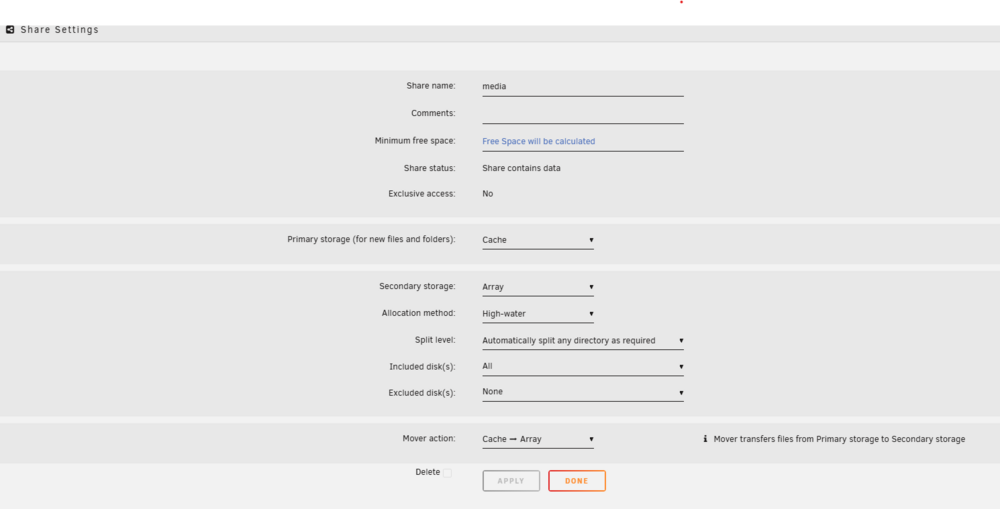Open the Excluded disk(s) None dropdown
1000x509 pixels.
point(583,392)
